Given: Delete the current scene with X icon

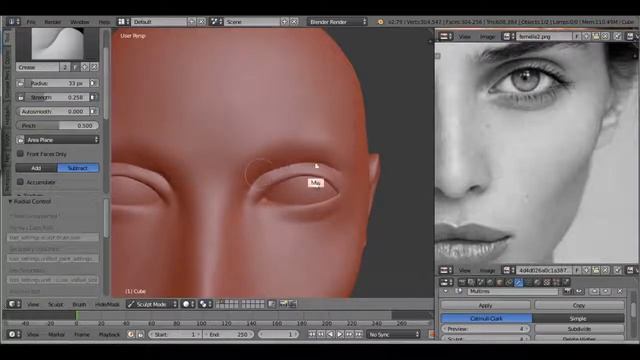Looking at the screenshot, I should click(x=294, y=22).
